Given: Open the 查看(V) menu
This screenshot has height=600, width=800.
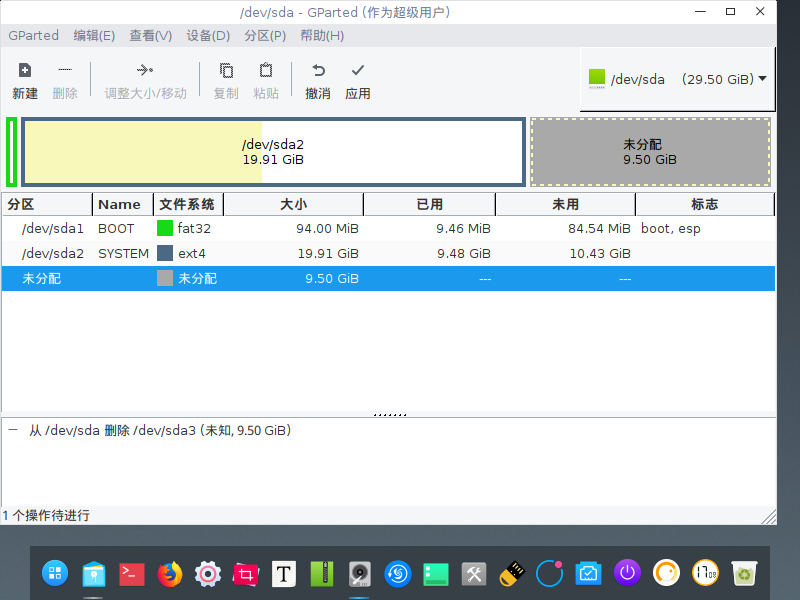Looking at the screenshot, I should 151,35.
